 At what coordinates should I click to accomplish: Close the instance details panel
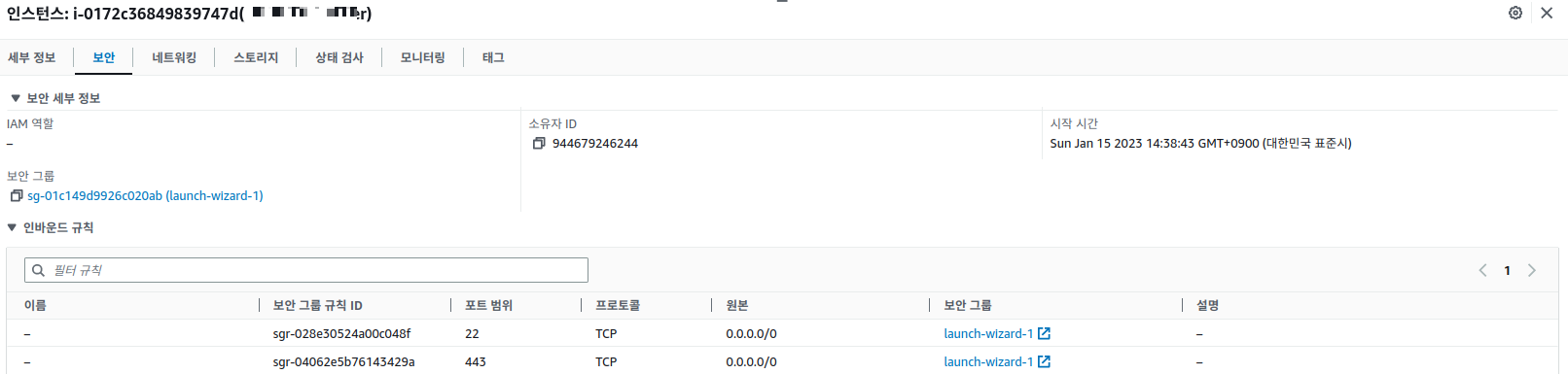pyautogui.click(x=1547, y=13)
